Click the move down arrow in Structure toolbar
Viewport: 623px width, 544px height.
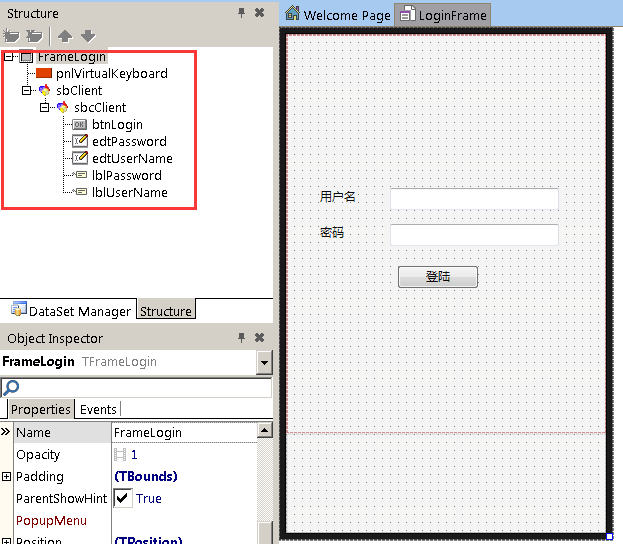(88, 37)
